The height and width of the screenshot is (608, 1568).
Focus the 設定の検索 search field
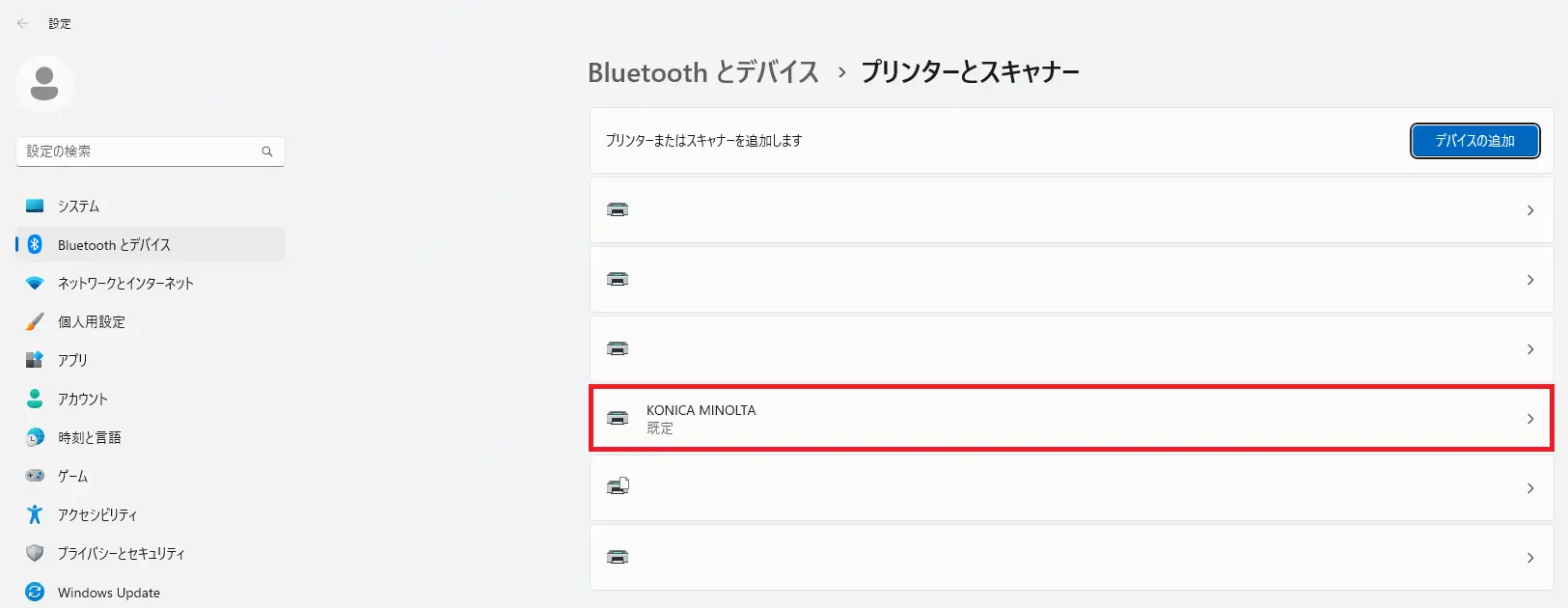tap(140, 152)
